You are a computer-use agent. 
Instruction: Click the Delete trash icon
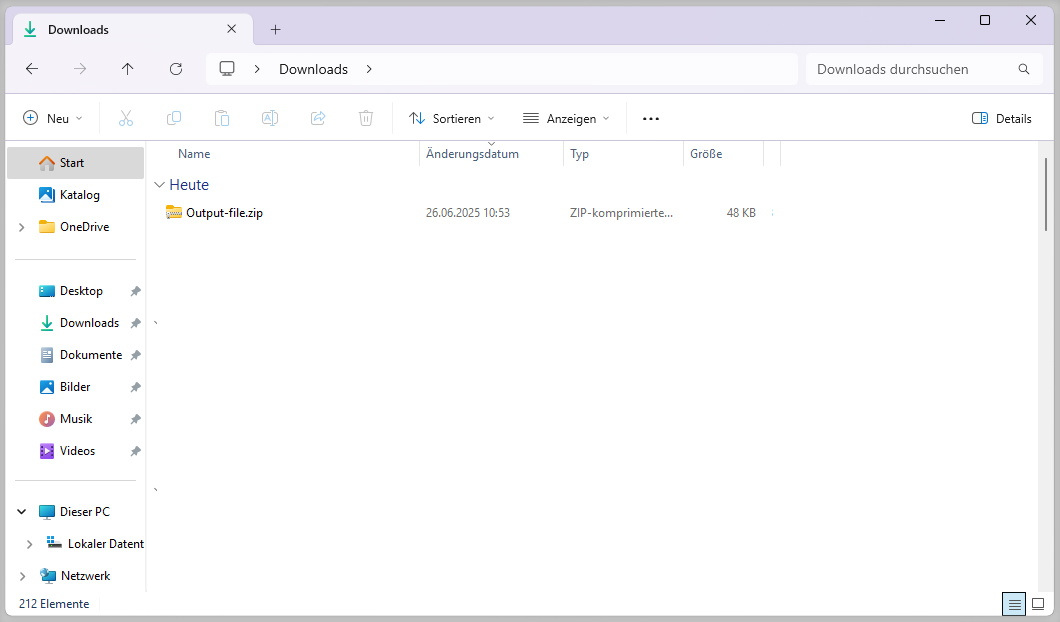tap(366, 118)
